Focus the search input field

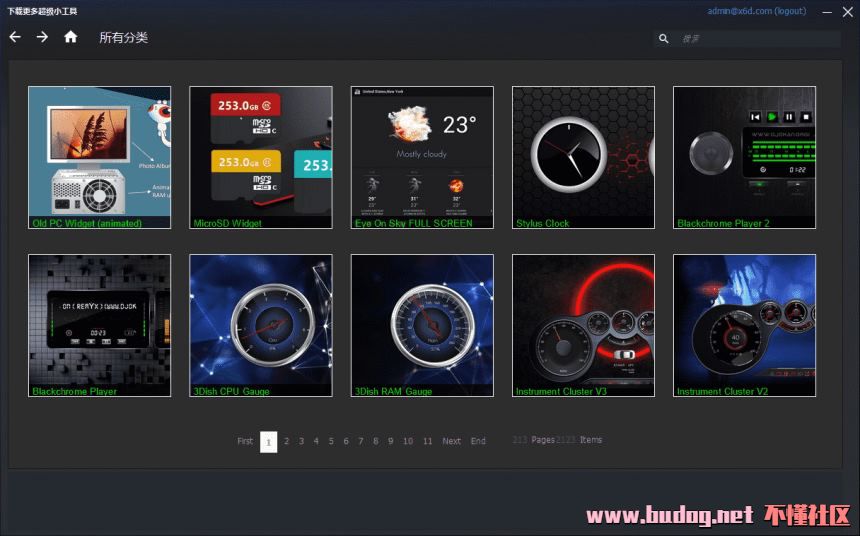click(760, 38)
